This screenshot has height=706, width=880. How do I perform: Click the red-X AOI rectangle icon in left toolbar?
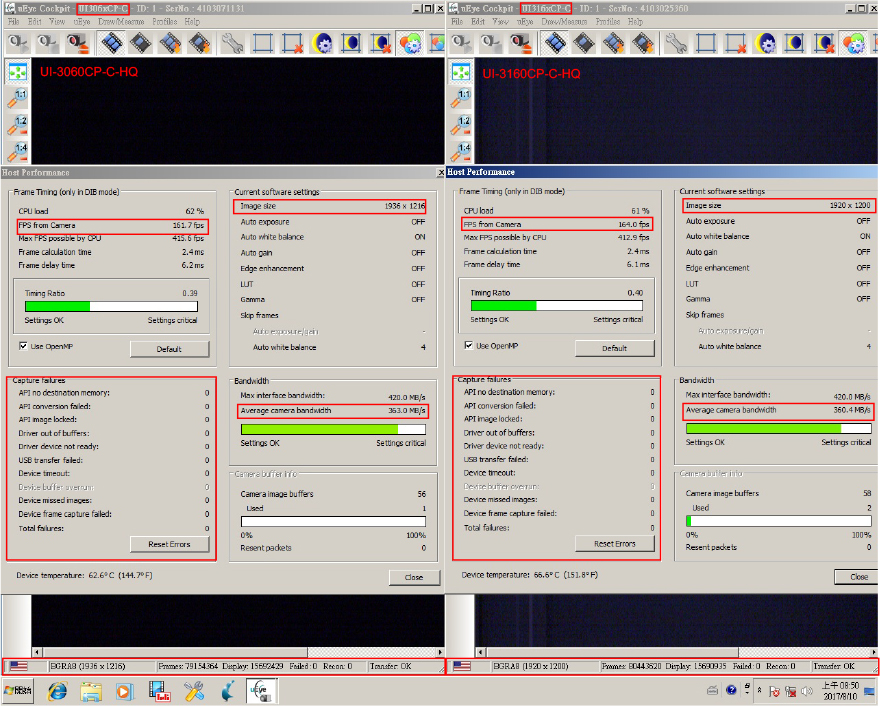(x=292, y=43)
